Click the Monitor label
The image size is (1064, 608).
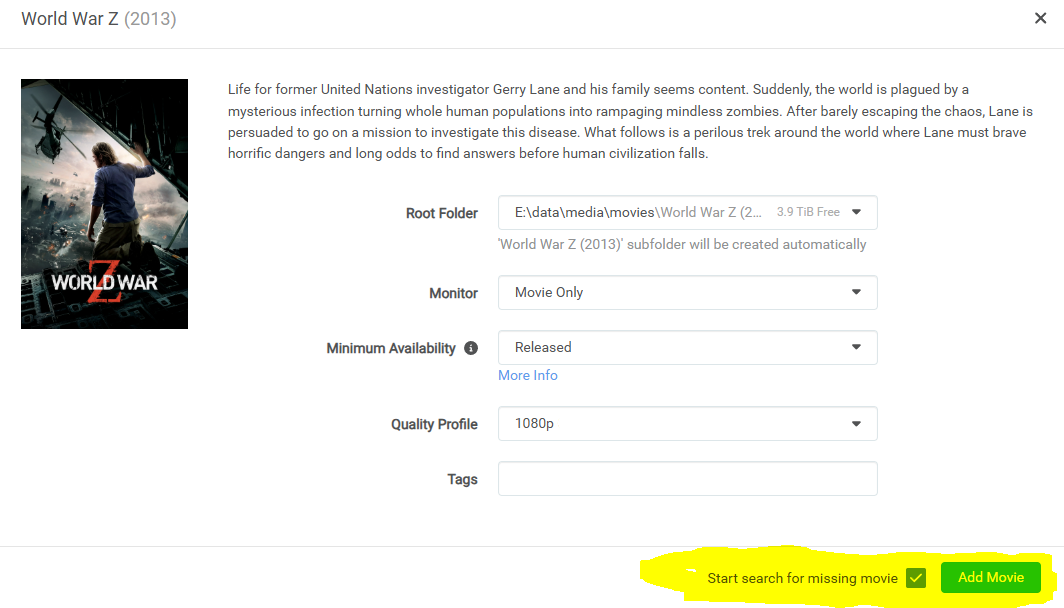point(453,293)
